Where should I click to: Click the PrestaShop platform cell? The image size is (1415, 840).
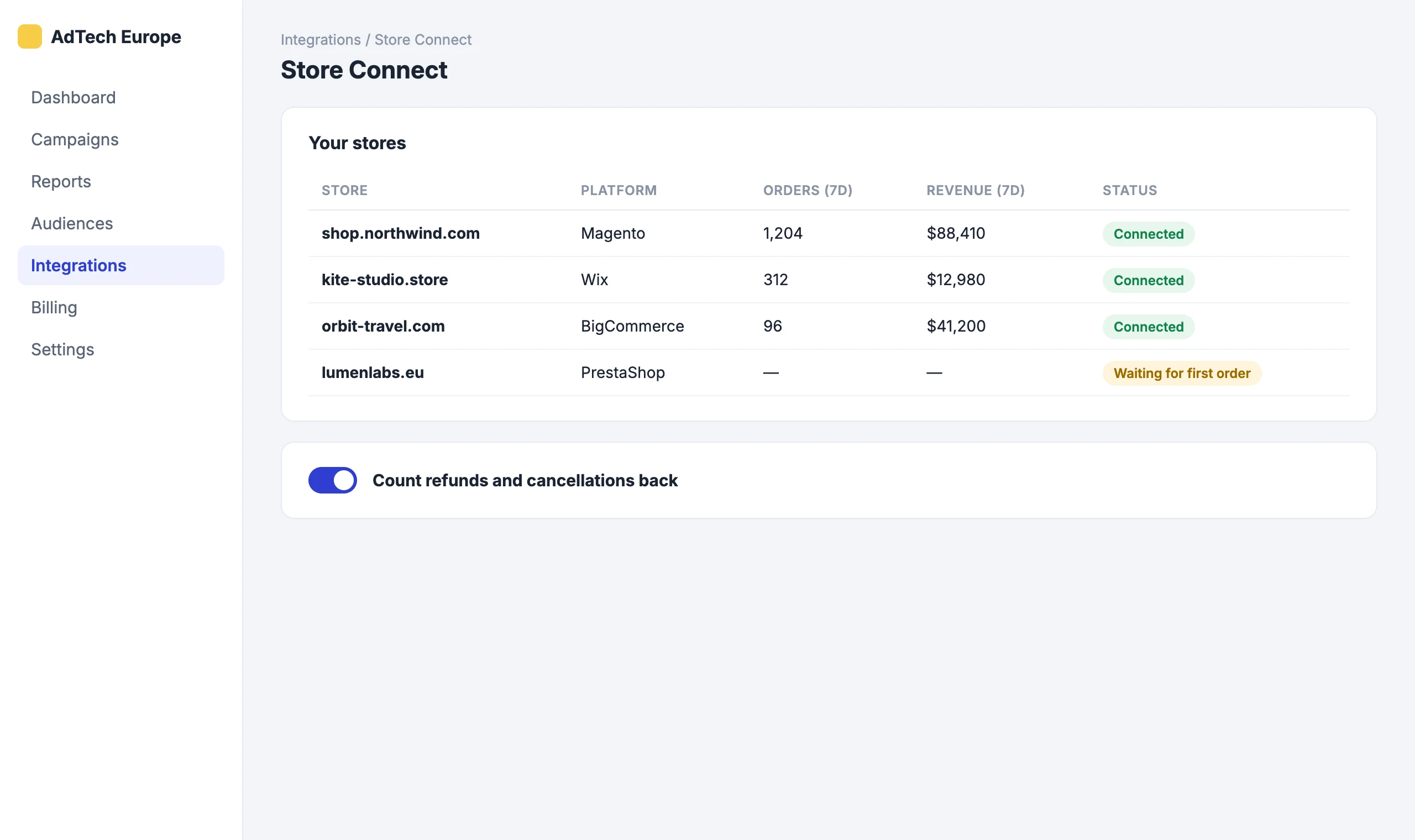(622, 372)
